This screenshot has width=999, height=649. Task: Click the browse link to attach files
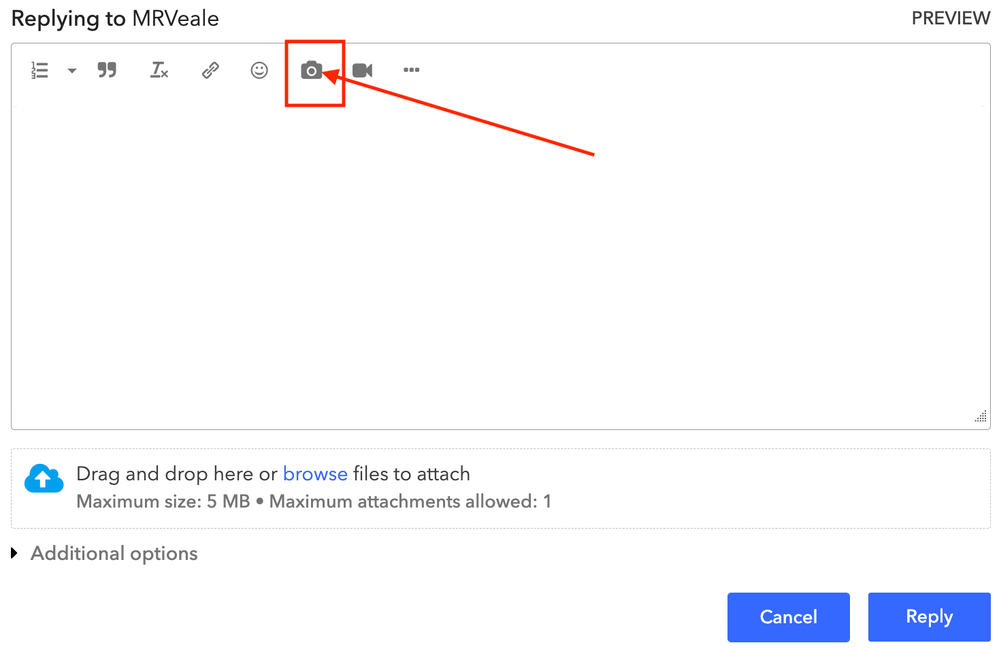pos(315,474)
